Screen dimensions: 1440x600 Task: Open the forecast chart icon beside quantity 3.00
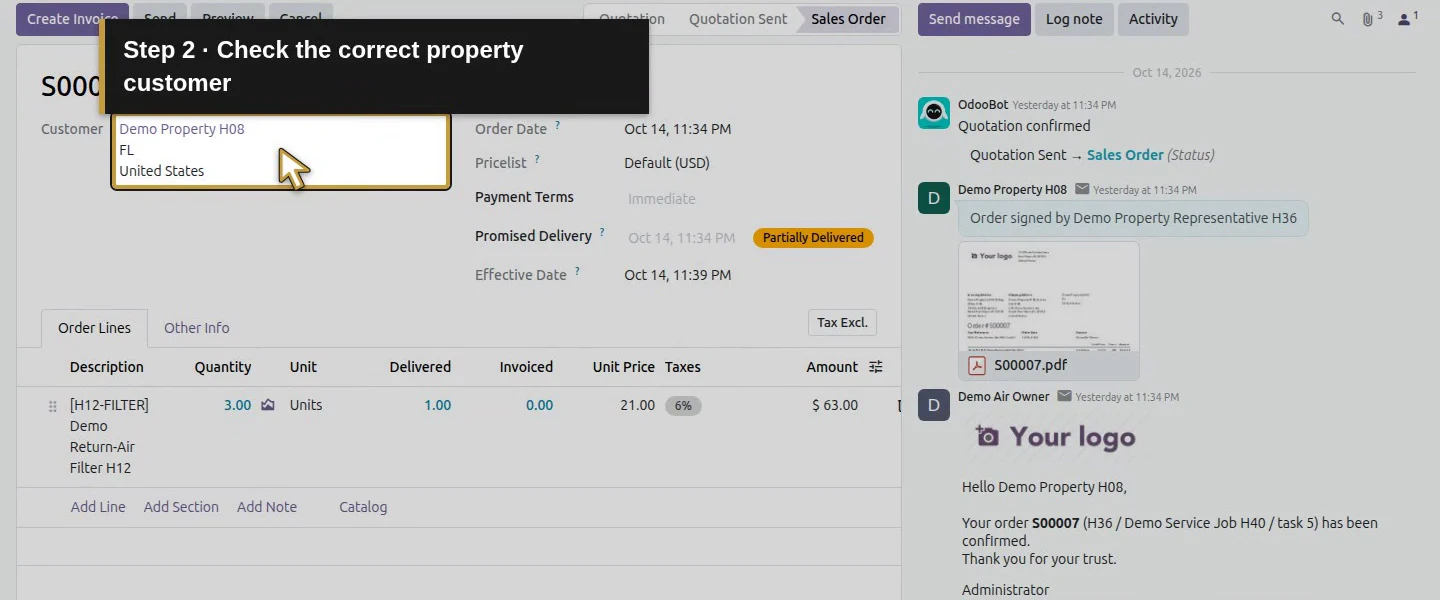268,405
